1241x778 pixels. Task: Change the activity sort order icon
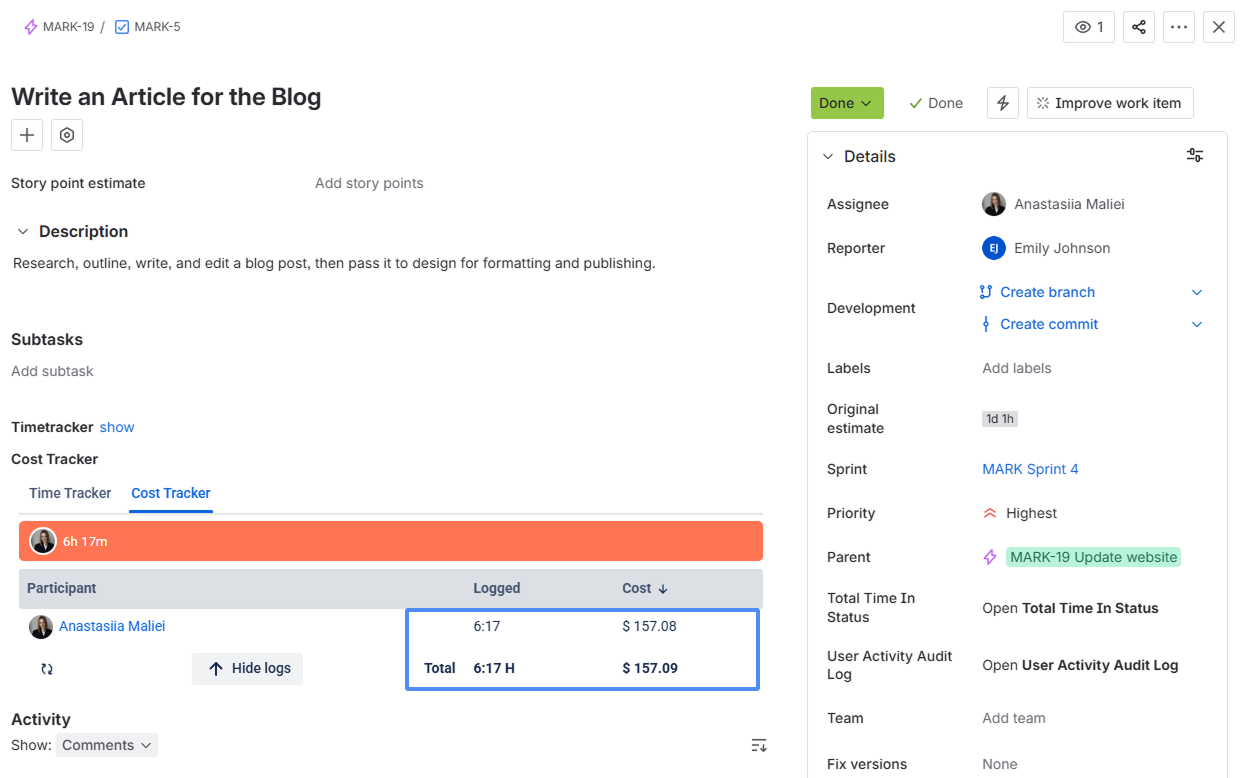(759, 745)
